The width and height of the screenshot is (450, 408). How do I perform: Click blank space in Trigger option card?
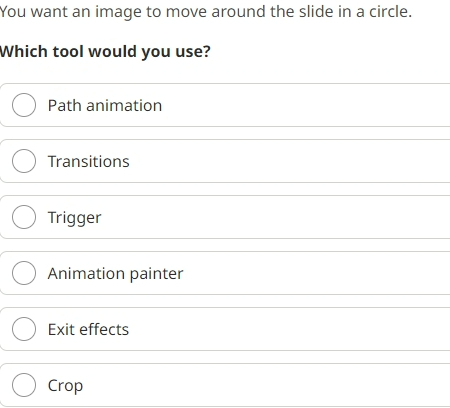click(300, 217)
